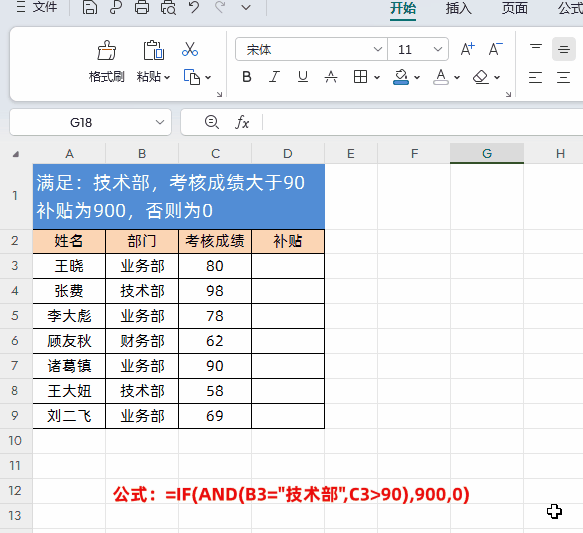Click the zoom magnifier icon in formula bar
Image resolution: width=583 pixels, height=533 pixels.
(x=212, y=122)
